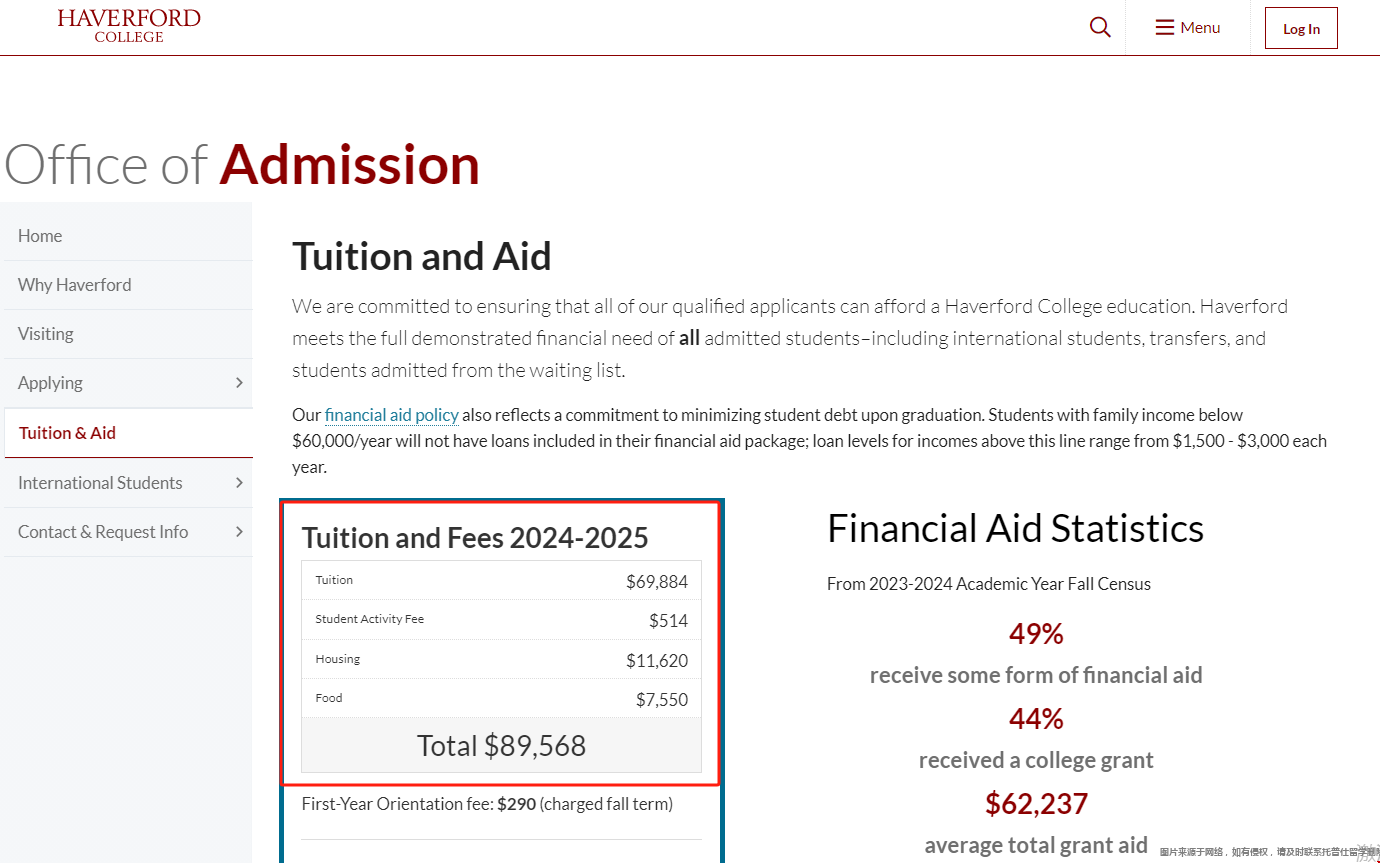Click the 49% financial aid statistic
The height and width of the screenshot is (863, 1380).
click(x=1036, y=634)
